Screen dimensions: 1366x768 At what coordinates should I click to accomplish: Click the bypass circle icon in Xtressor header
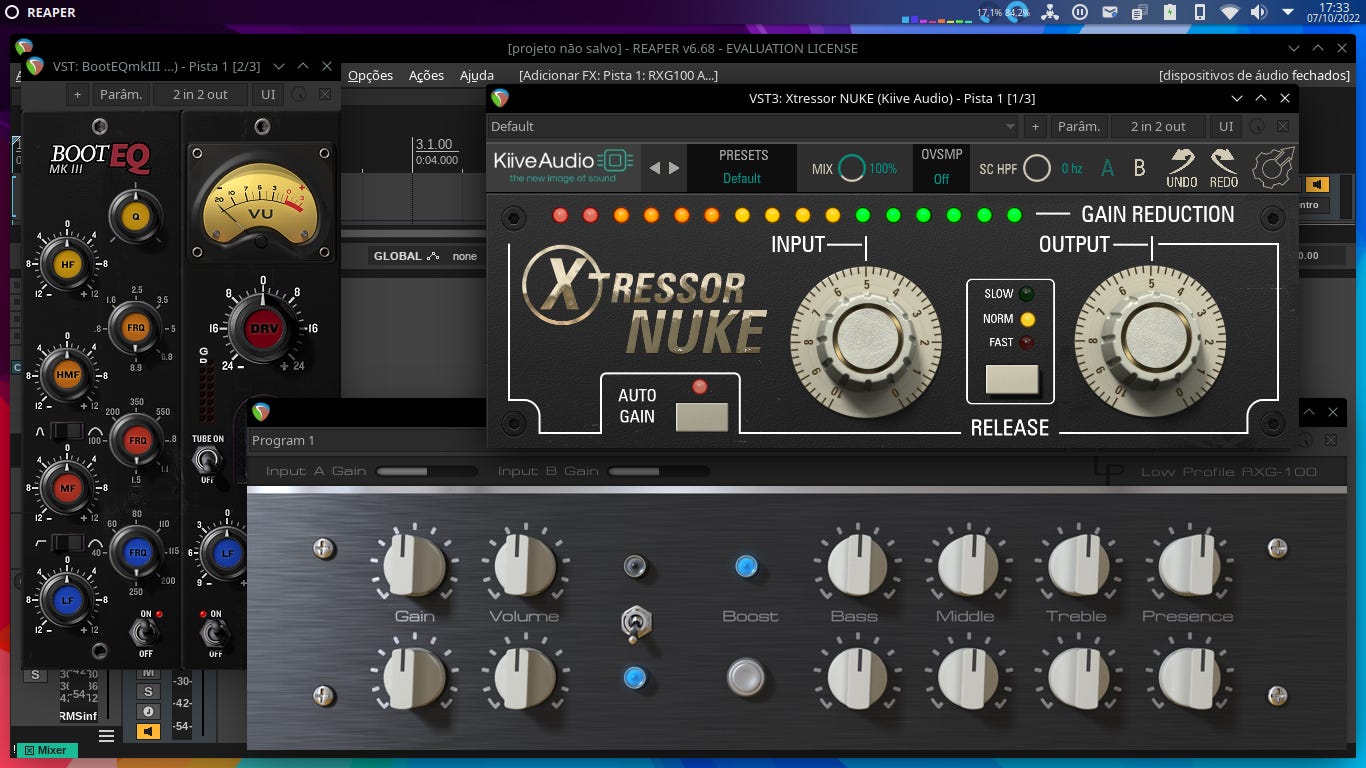click(1257, 126)
